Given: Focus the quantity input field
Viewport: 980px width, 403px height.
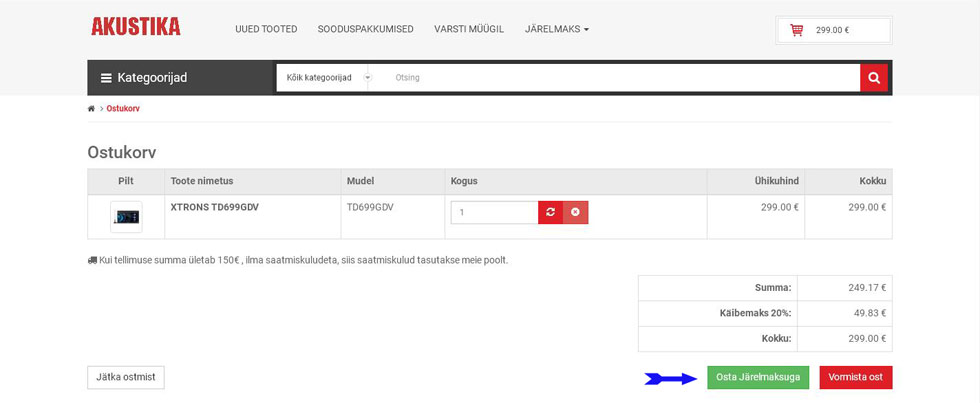Looking at the screenshot, I should 494,212.
